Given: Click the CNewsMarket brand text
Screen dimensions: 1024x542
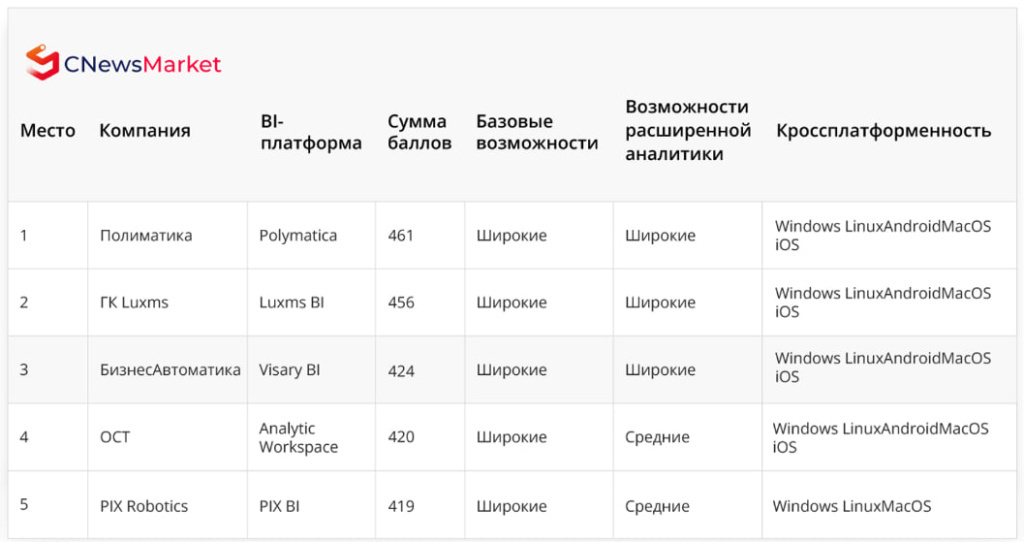Looking at the screenshot, I should point(142,65).
